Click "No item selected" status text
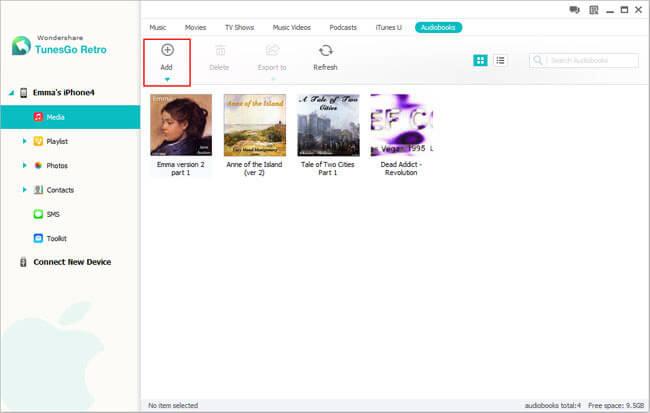 173,406
